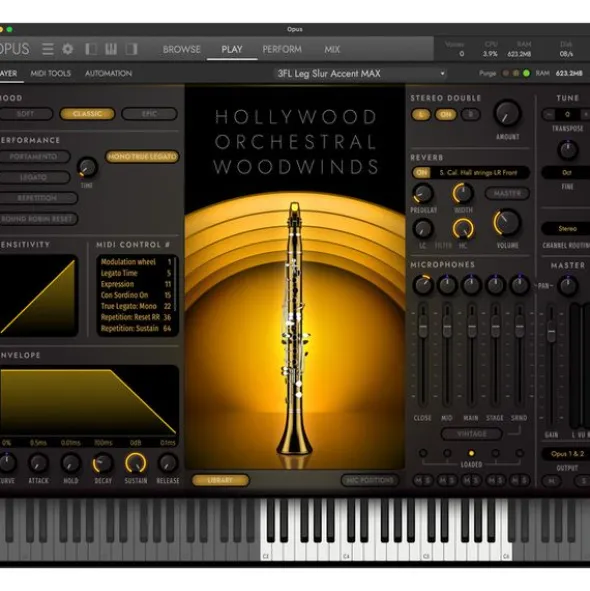
Task: Open the Automation tab
Action: (x=108, y=73)
